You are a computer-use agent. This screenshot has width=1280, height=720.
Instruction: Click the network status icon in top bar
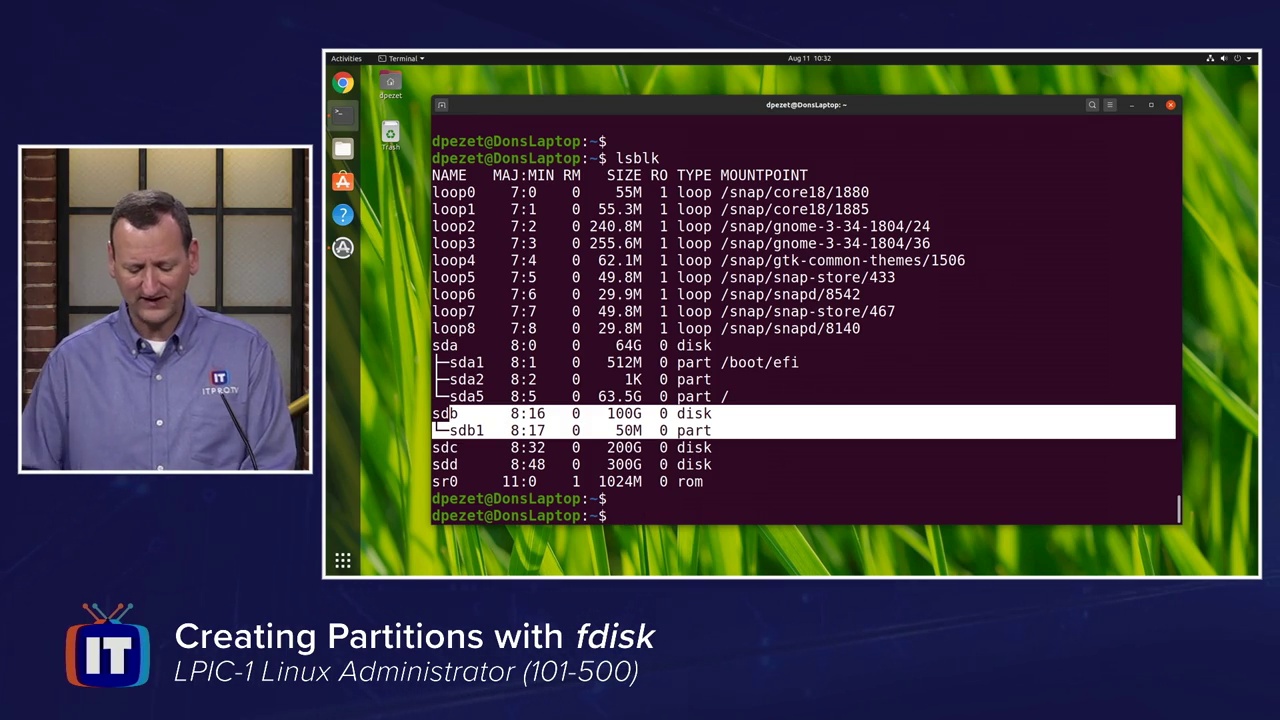point(1210,58)
